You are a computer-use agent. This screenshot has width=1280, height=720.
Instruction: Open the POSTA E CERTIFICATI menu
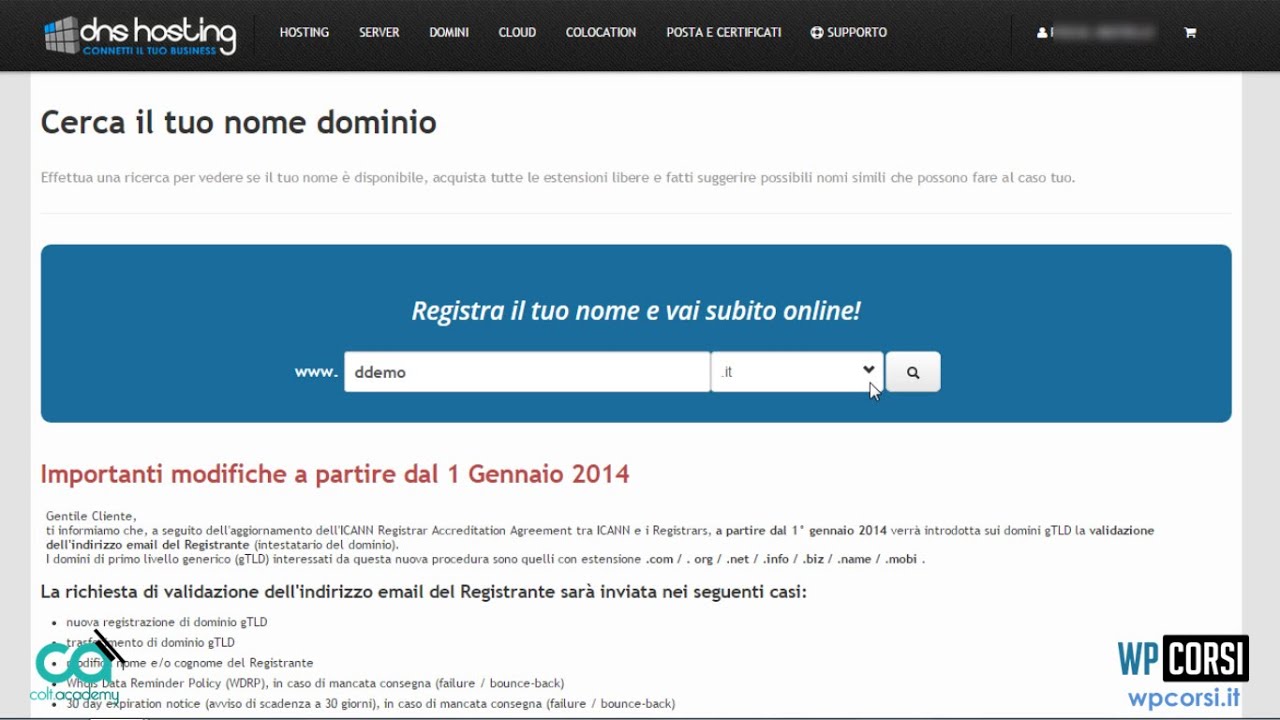pos(724,32)
